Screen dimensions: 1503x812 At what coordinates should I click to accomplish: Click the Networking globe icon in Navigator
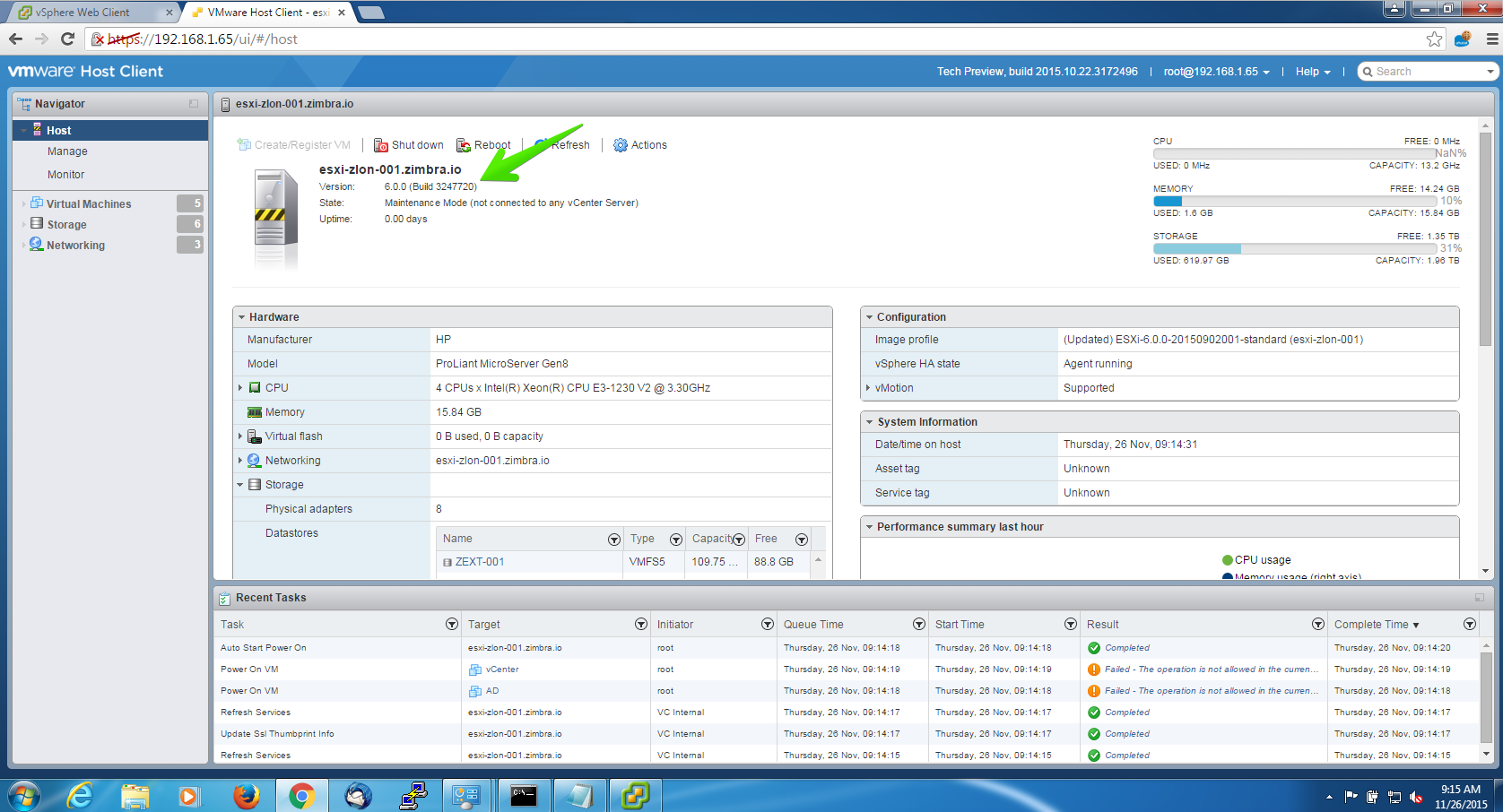point(37,245)
